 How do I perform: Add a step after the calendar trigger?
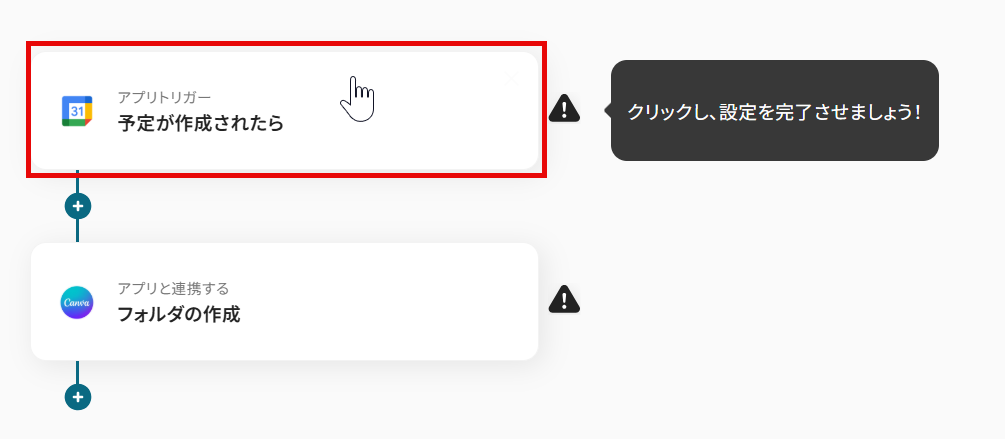click(x=78, y=206)
